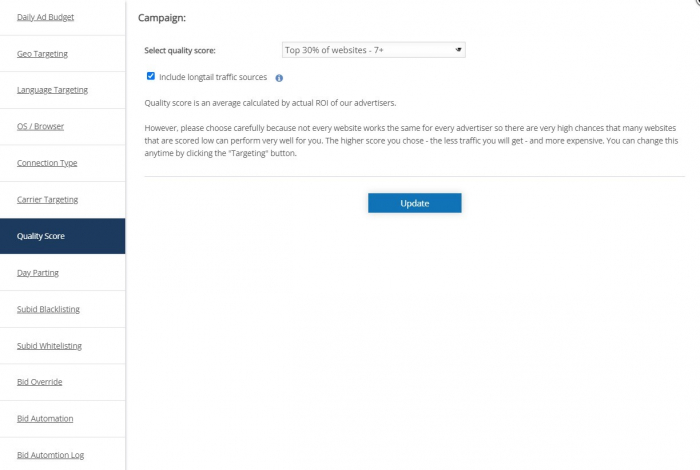Open the Select quality score dropdown
The width and height of the screenshot is (700, 470).
(374, 50)
